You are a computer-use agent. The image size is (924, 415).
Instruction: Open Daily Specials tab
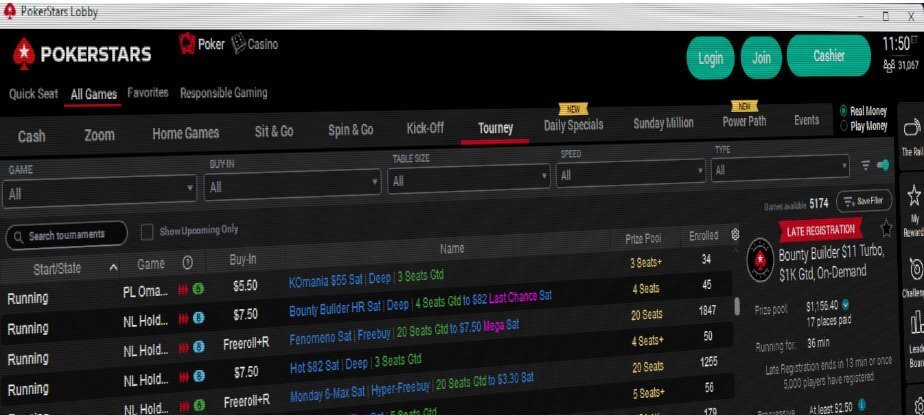[x=573, y=125]
